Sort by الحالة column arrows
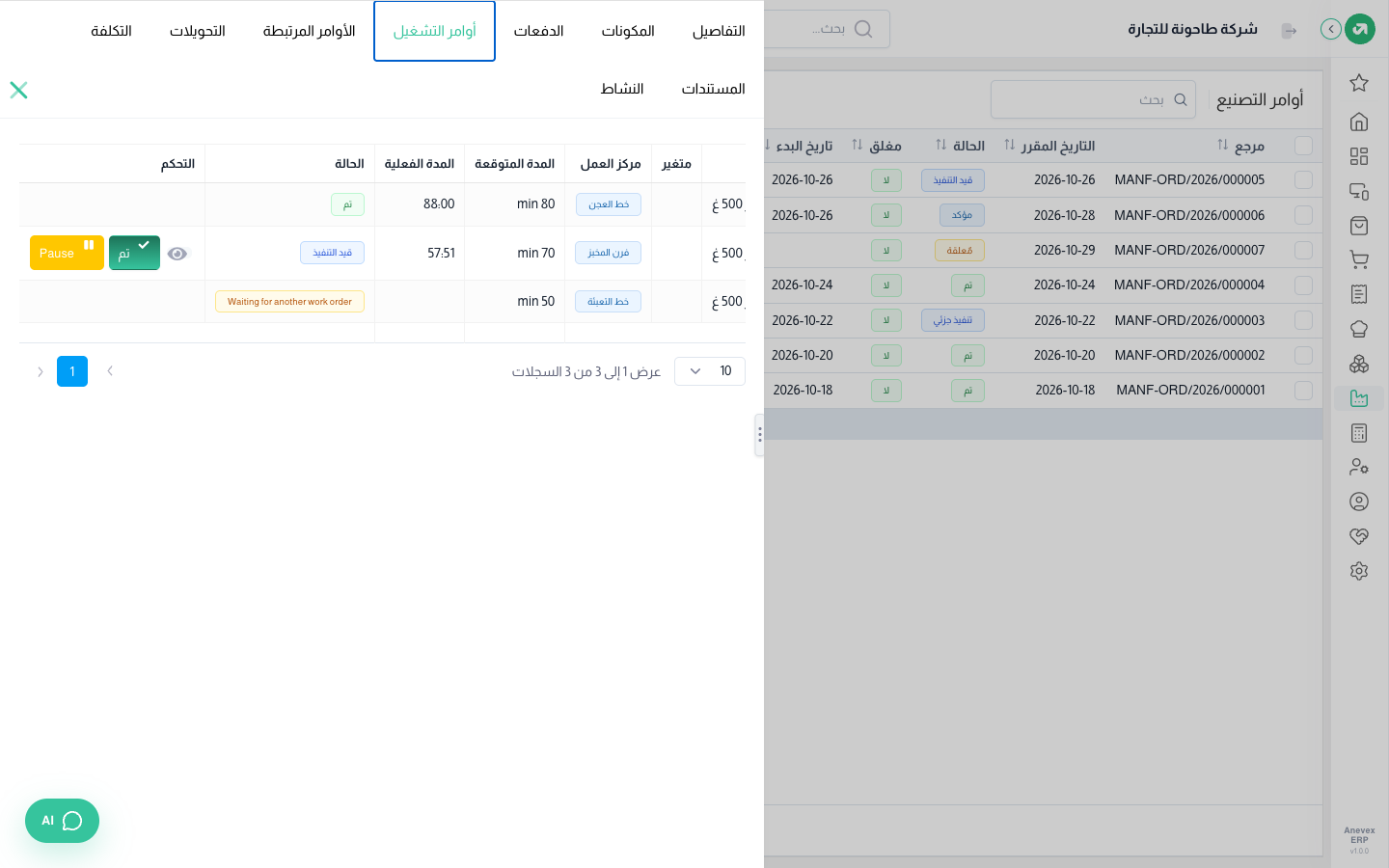 (x=941, y=145)
